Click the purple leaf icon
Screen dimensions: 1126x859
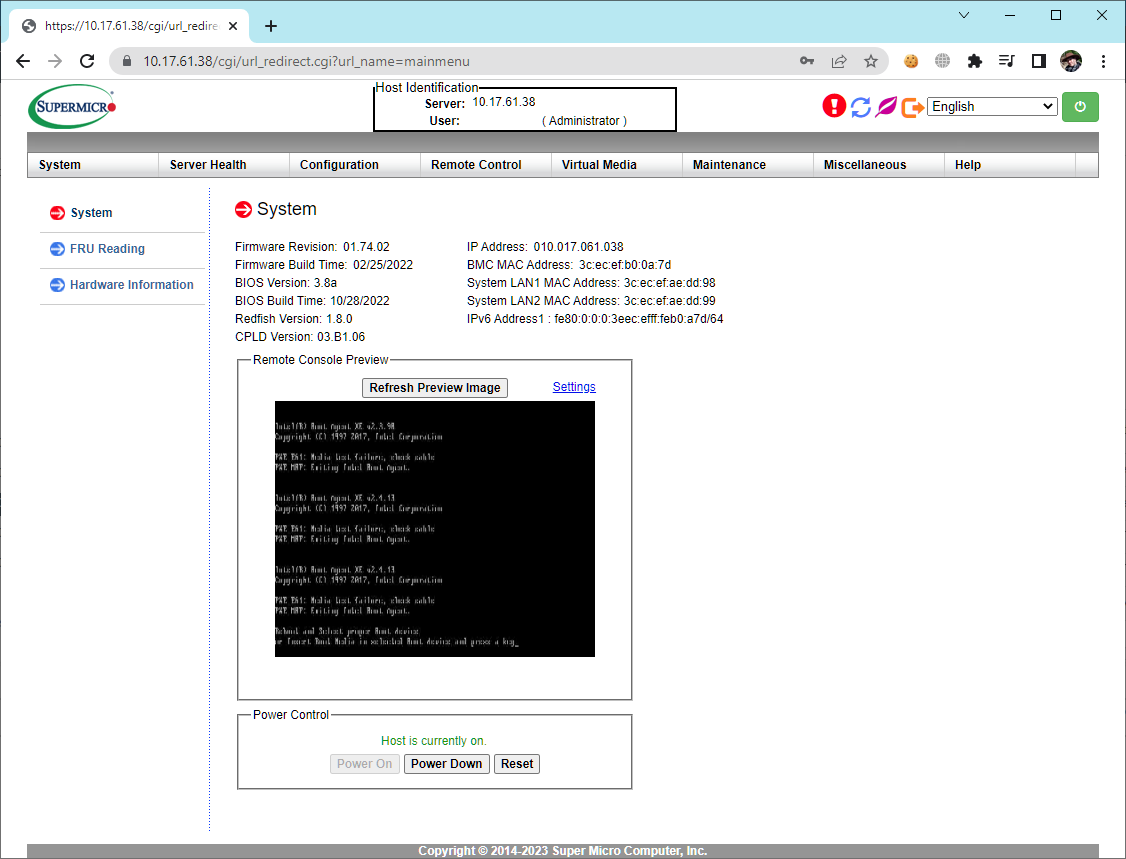(x=886, y=107)
